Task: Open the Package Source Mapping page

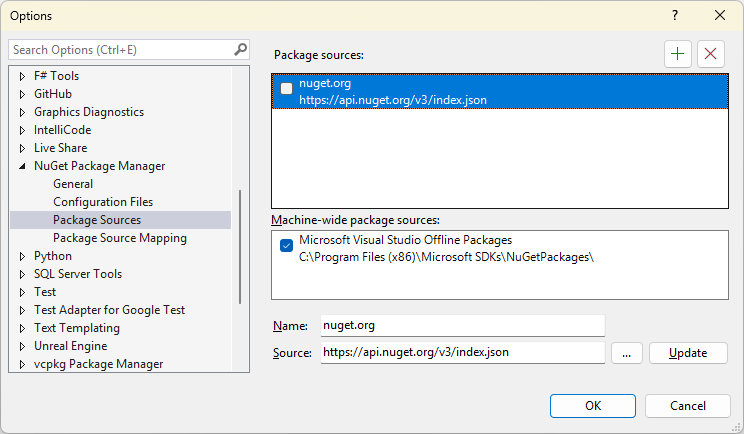Action: coord(120,238)
